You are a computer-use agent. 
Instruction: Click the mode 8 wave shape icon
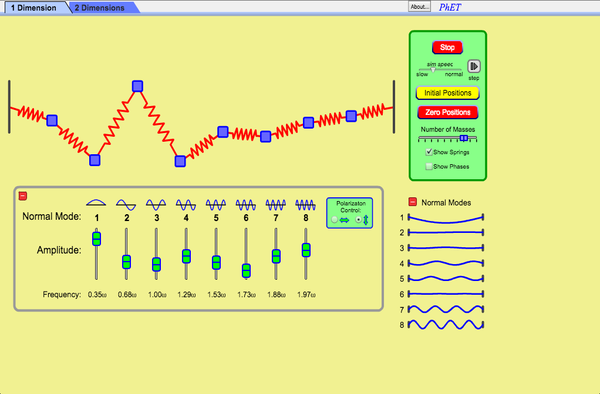point(305,205)
